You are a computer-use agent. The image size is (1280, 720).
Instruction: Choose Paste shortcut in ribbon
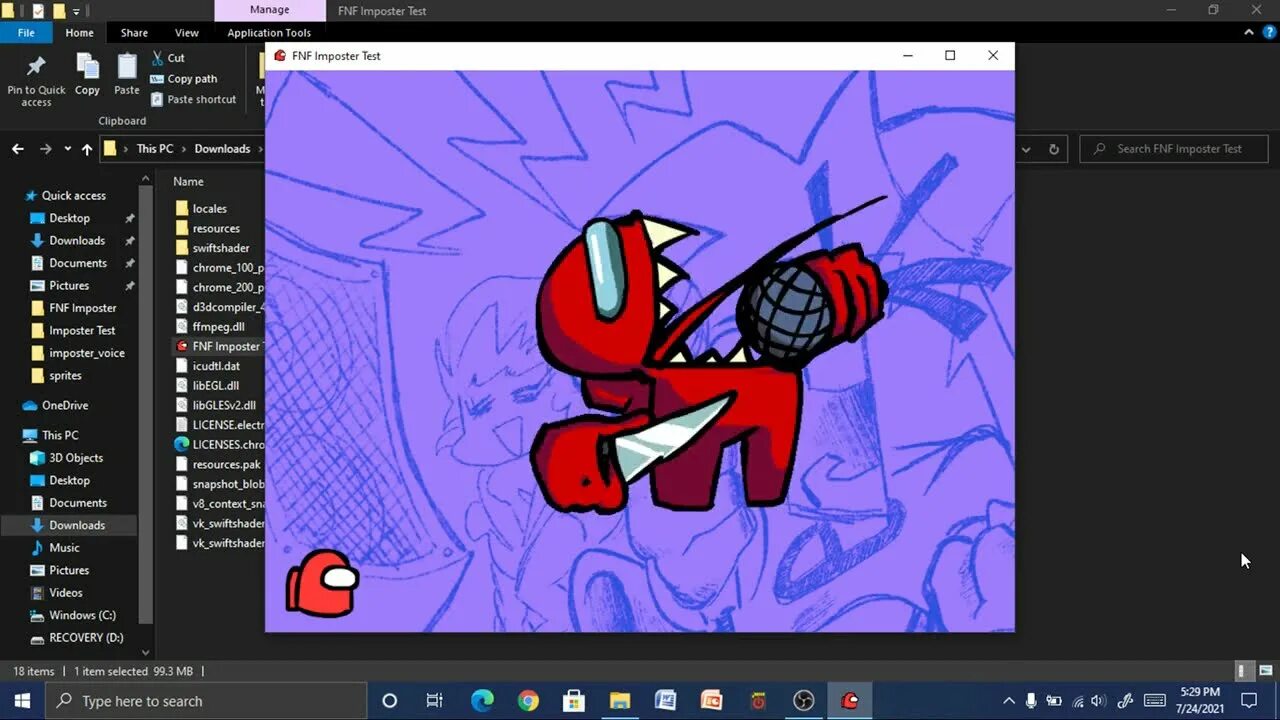click(193, 99)
